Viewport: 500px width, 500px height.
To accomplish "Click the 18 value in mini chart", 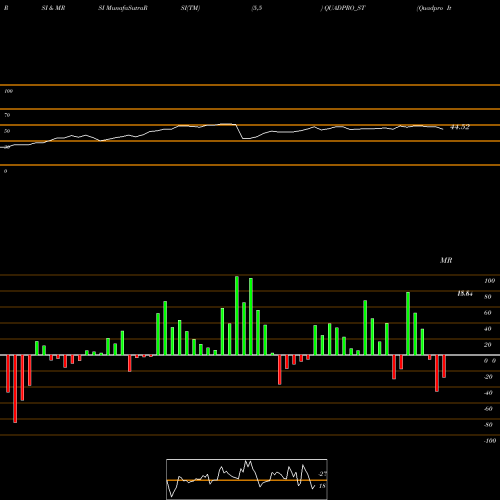I will point(322,486).
